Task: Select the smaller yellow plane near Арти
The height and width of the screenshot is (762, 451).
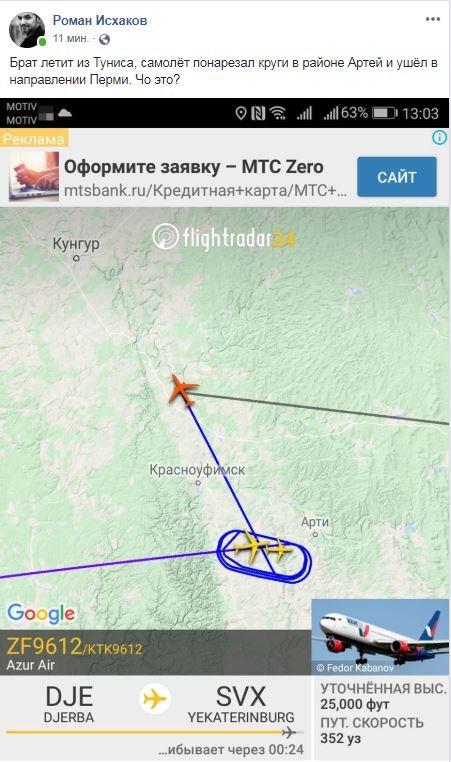Action: tap(279, 551)
